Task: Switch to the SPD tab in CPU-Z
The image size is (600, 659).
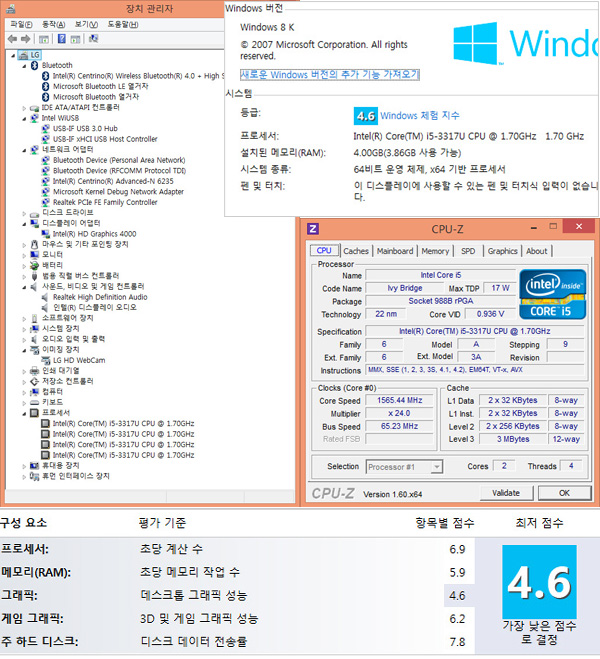Action: 468,251
